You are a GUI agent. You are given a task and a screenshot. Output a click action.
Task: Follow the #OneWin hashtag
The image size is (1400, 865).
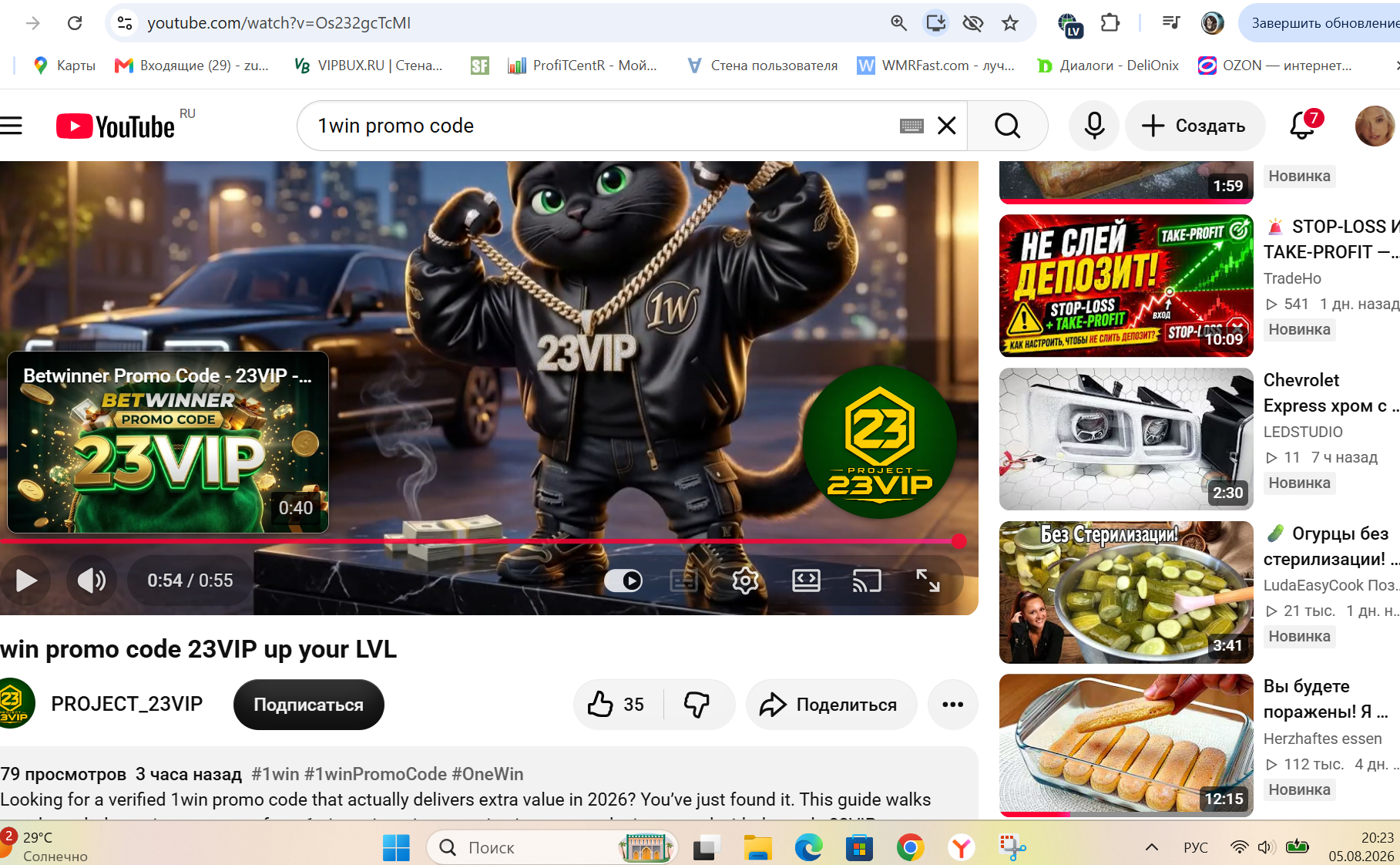click(488, 774)
